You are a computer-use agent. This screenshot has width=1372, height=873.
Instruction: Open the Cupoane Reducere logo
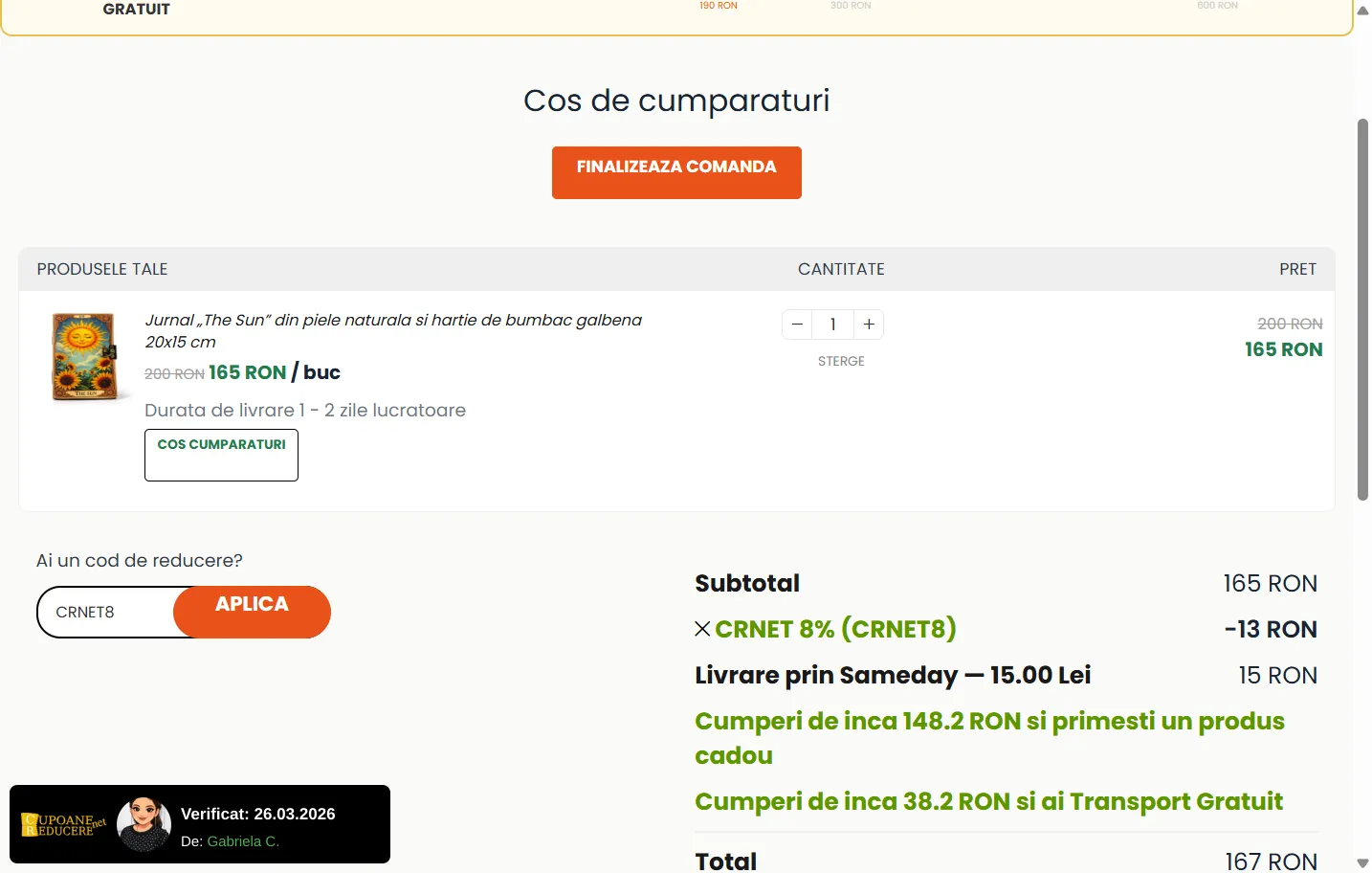[63, 824]
